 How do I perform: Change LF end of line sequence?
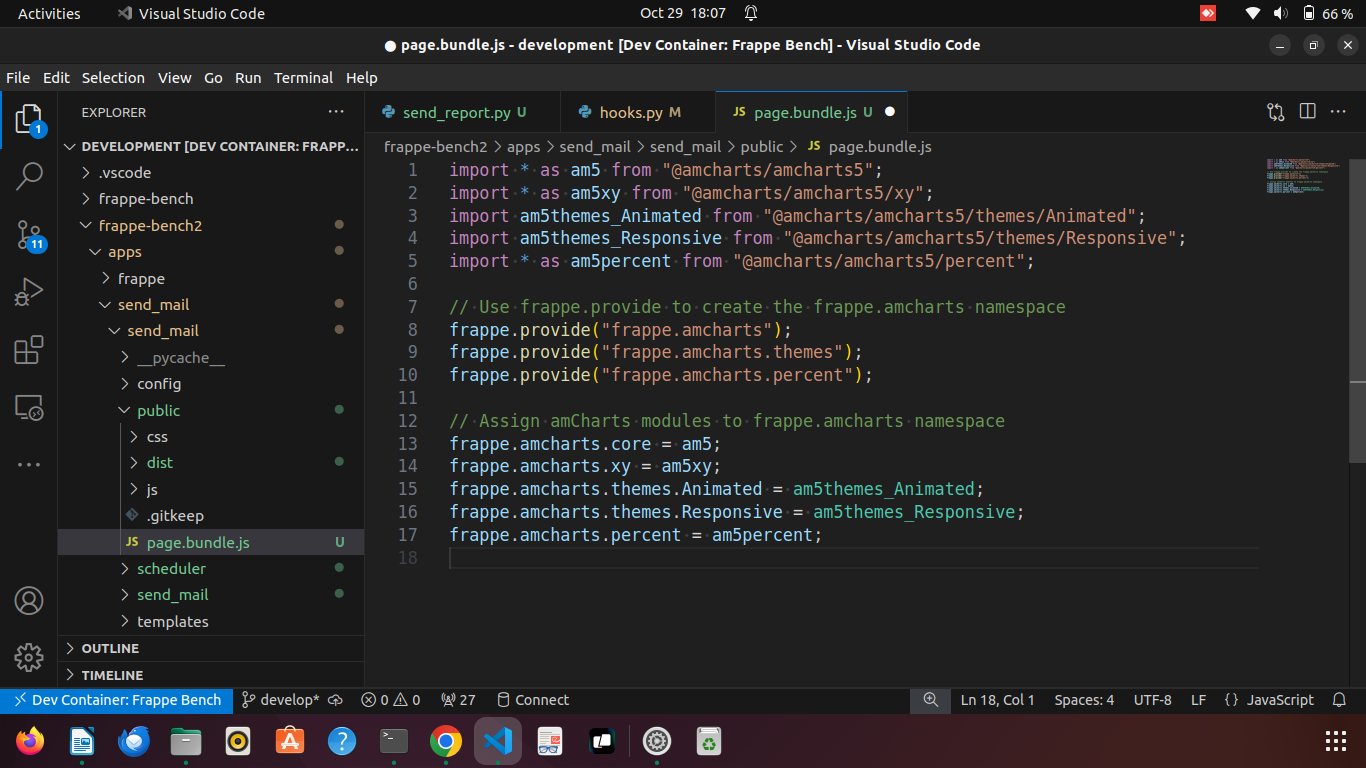[x=1198, y=700]
